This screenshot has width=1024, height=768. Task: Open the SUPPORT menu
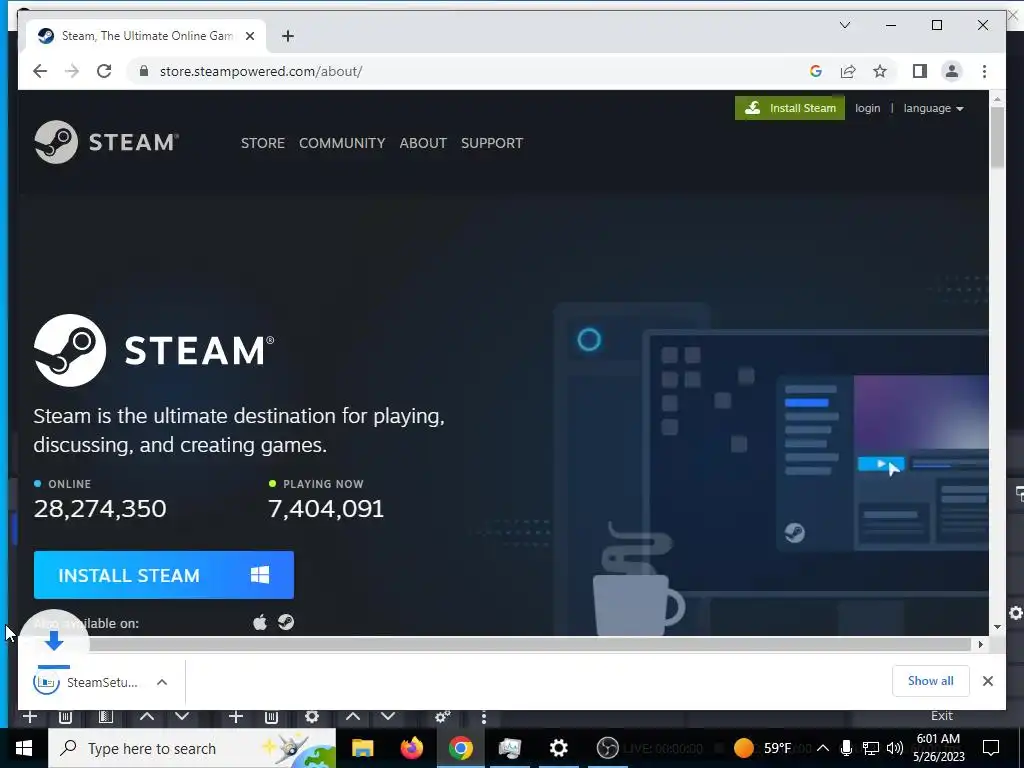click(x=492, y=143)
